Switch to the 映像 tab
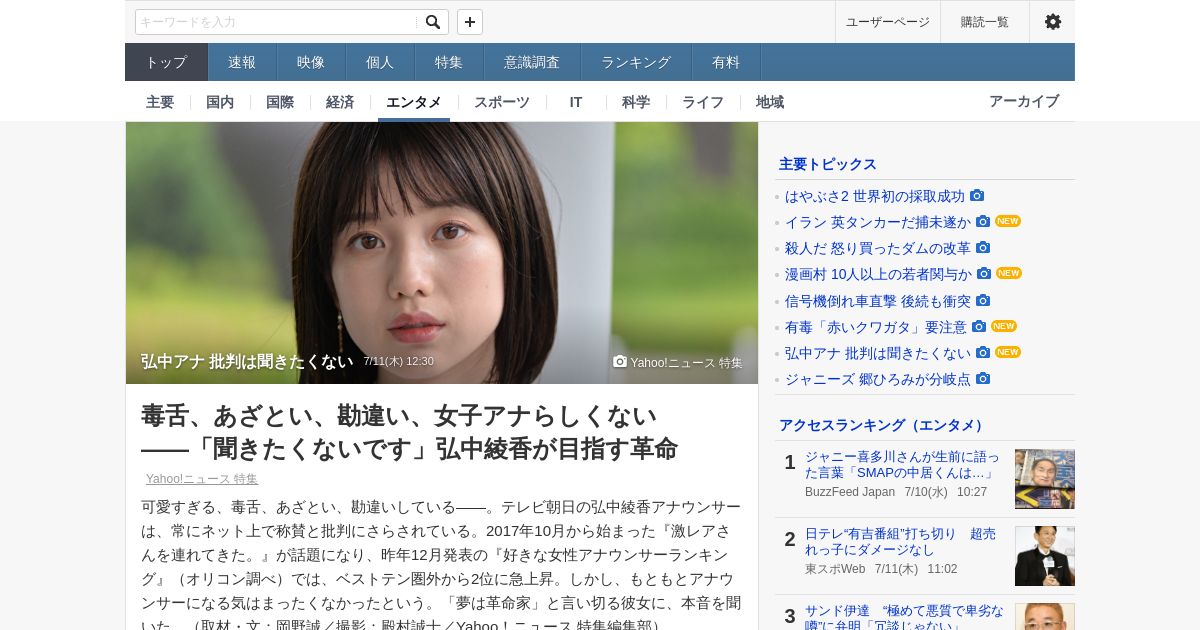Screen dimensions: 1200x630 (x=311, y=62)
